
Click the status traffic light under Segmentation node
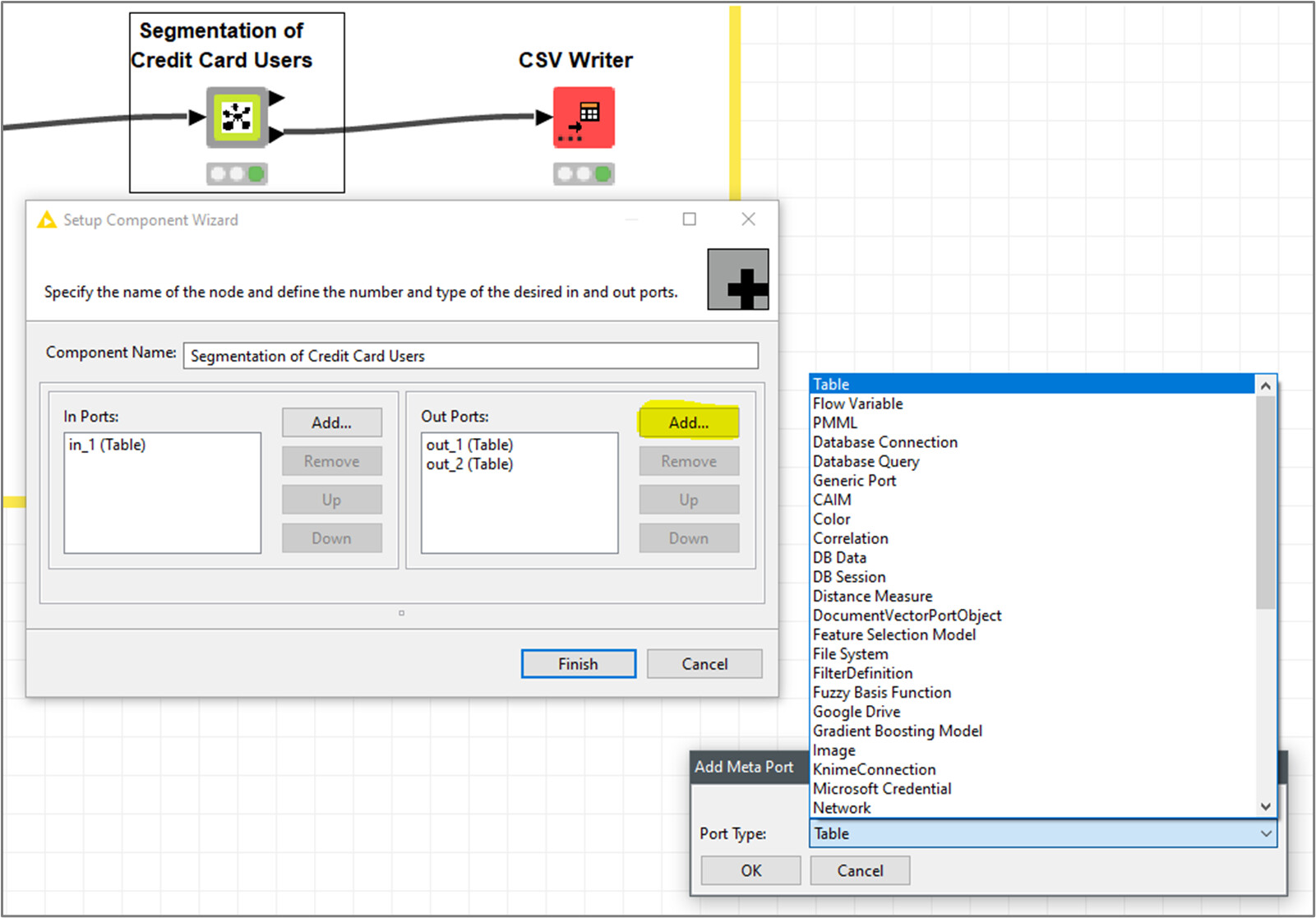[237, 173]
